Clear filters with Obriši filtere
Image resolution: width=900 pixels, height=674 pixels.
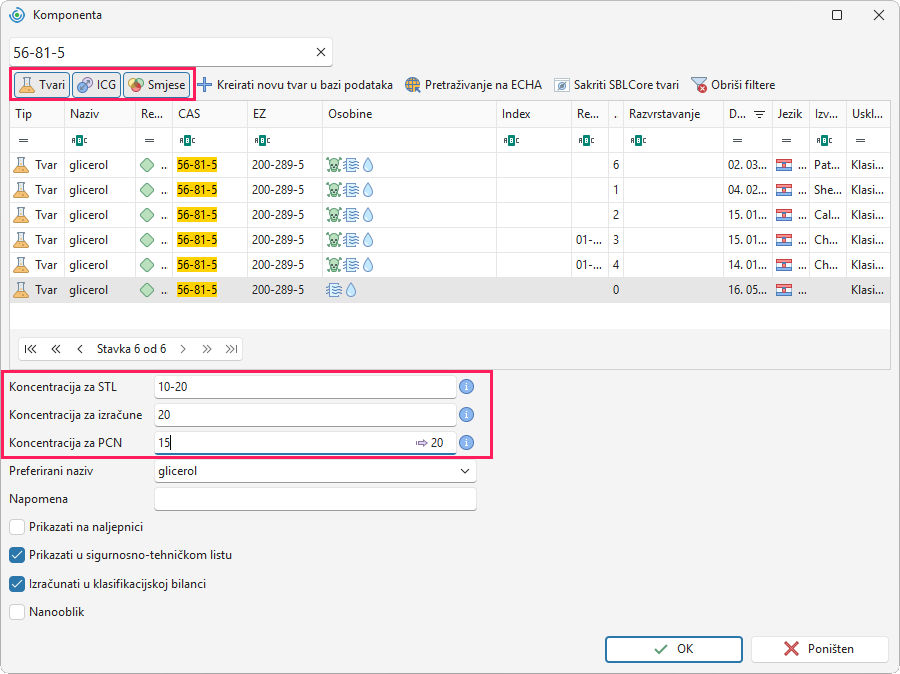pyautogui.click(x=733, y=85)
